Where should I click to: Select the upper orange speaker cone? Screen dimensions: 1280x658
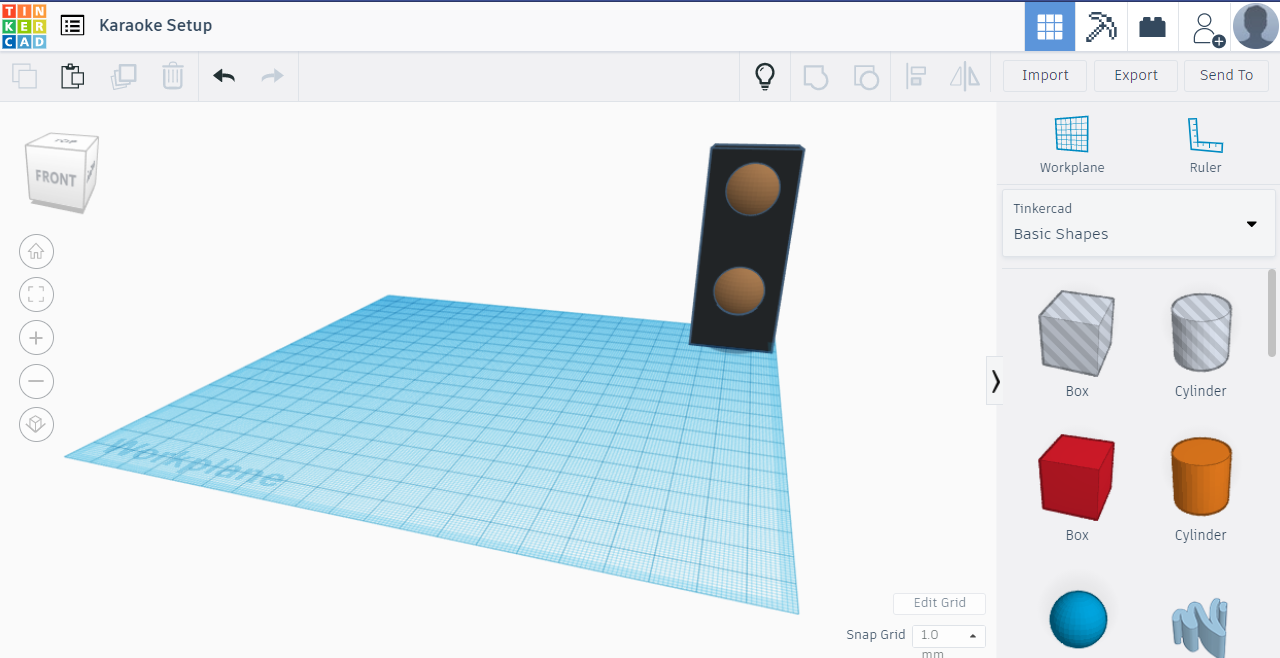point(752,189)
